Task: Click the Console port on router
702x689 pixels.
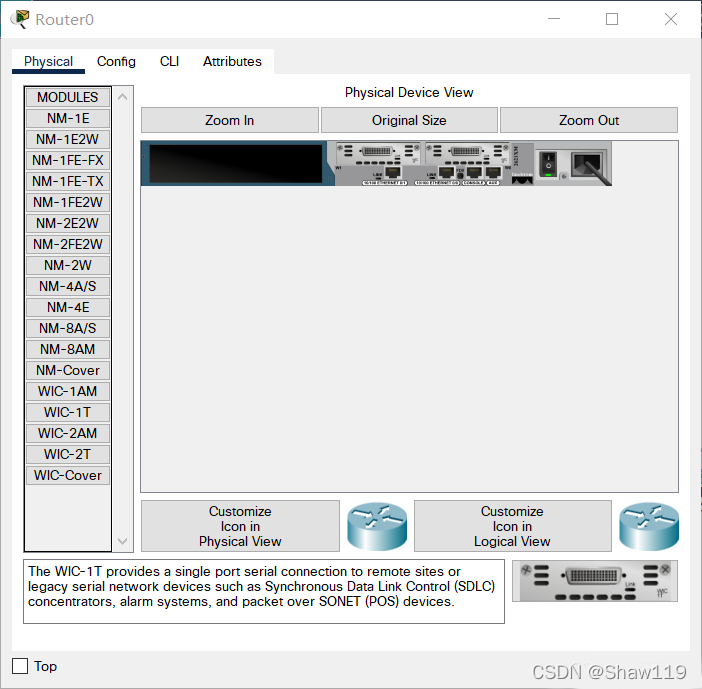Action: pyautogui.click(x=474, y=172)
